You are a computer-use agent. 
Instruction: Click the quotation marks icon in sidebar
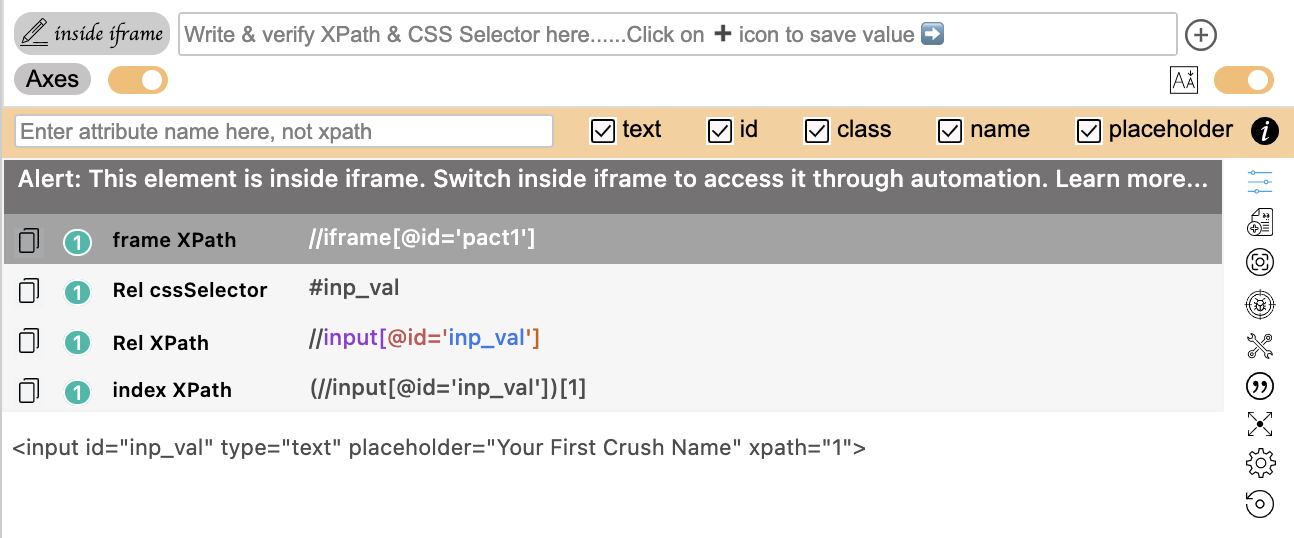click(1260, 386)
